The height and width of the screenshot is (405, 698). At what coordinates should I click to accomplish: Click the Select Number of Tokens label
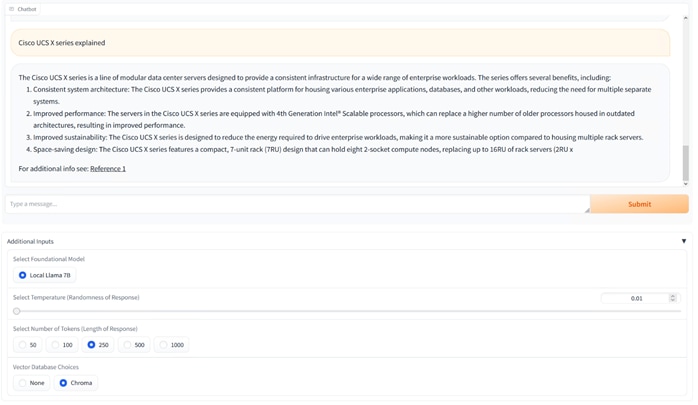(x=75, y=329)
